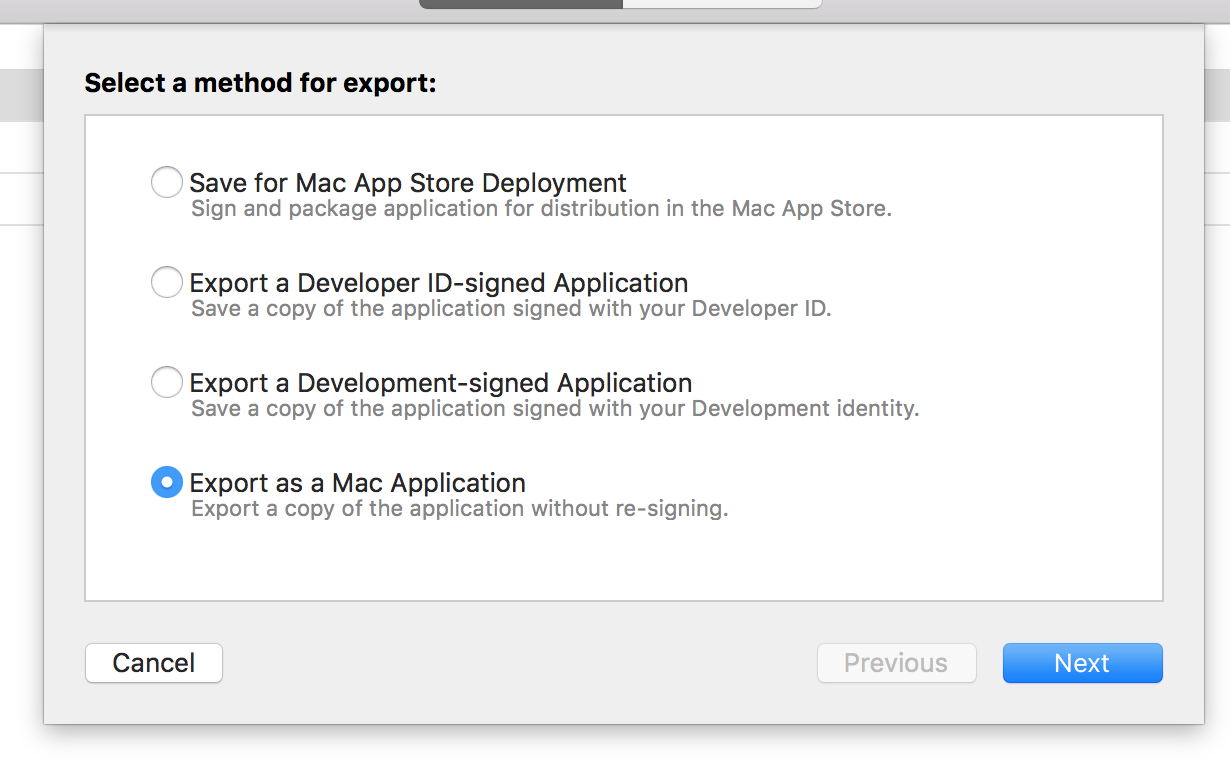Select Save for Mac App Store Deployment radio
The height and width of the screenshot is (758, 1230).
tap(167, 183)
